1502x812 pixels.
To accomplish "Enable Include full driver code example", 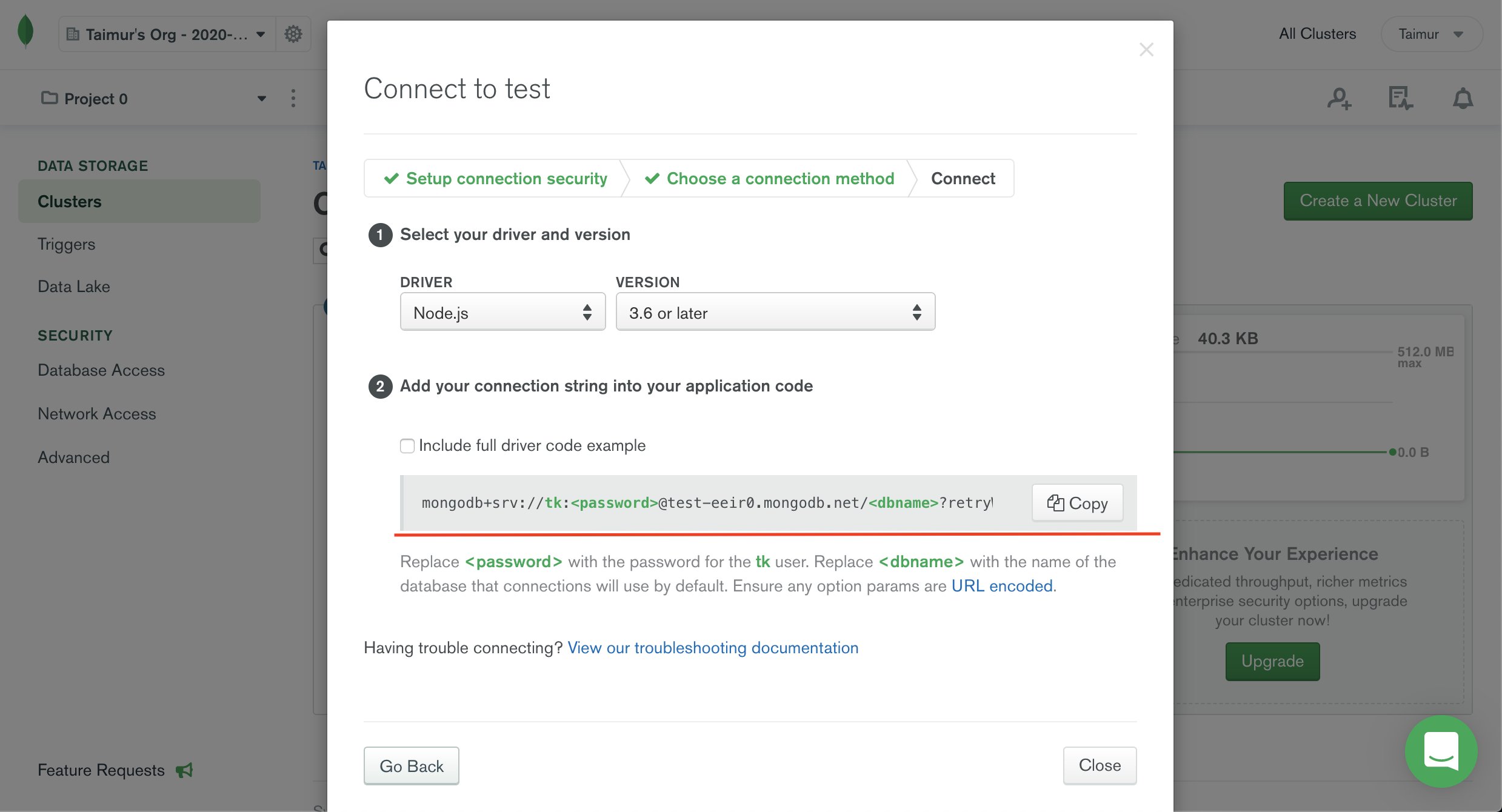I will pos(407,446).
